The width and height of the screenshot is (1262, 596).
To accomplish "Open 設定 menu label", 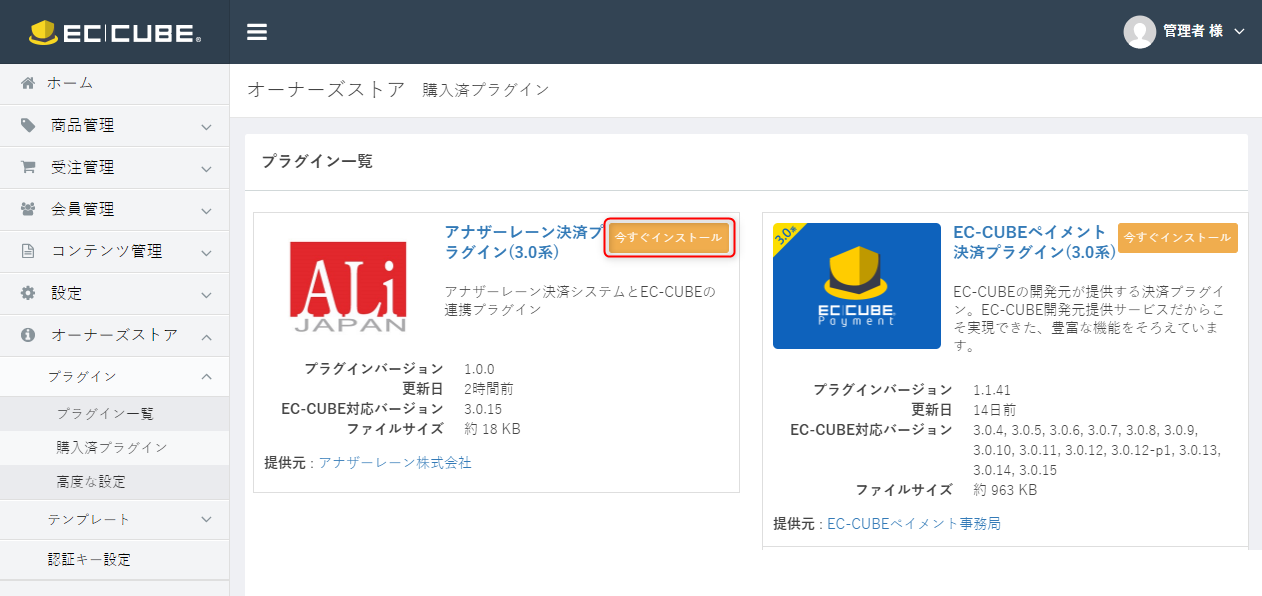I will coord(67,293).
